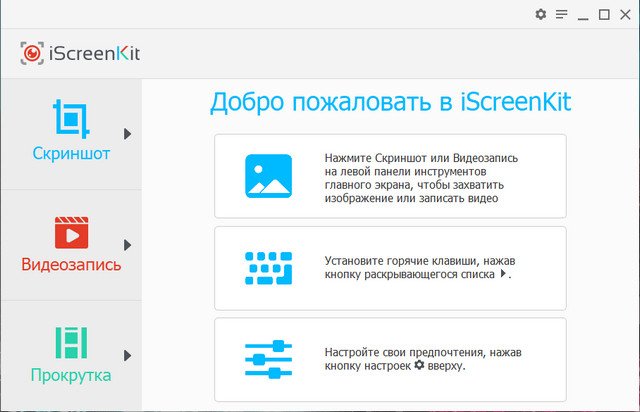The image size is (640, 412).
Task: Click the text starting 'Нажмите Скриншот или Видеозапись'
Action: pyautogui.click(x=421, y=178)
